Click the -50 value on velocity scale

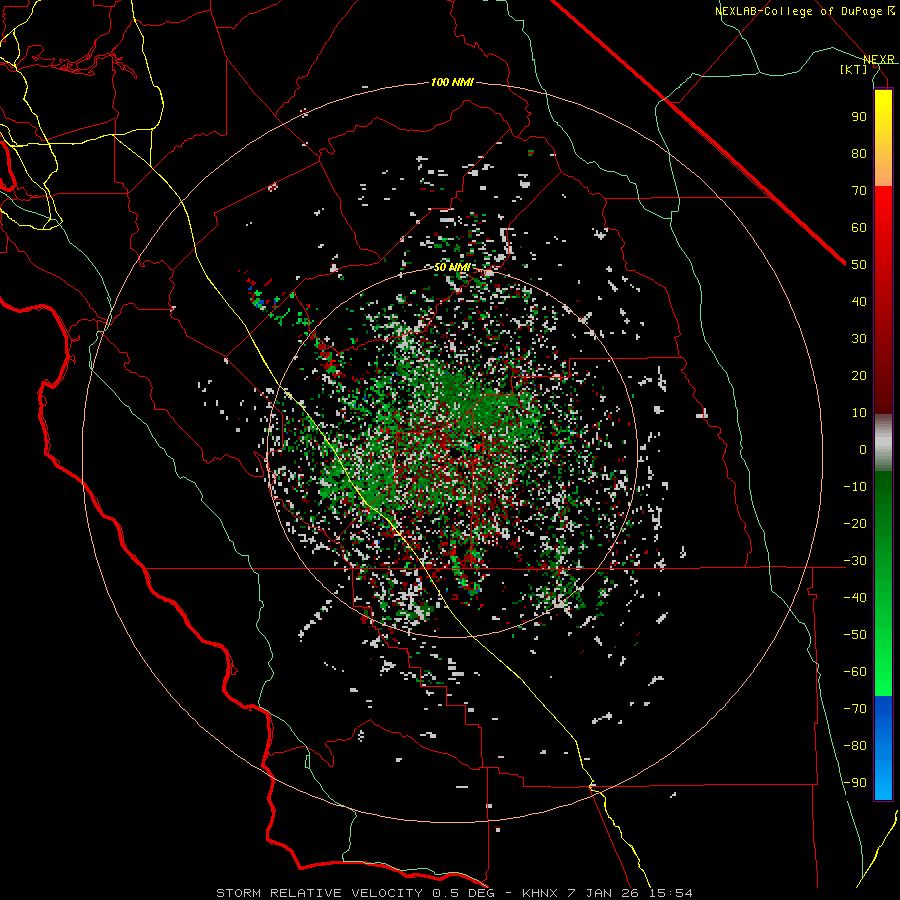(855, 635)
